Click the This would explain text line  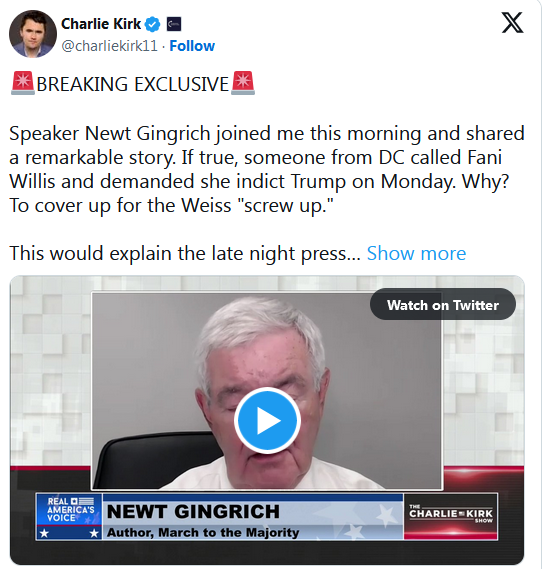point(185,253)
